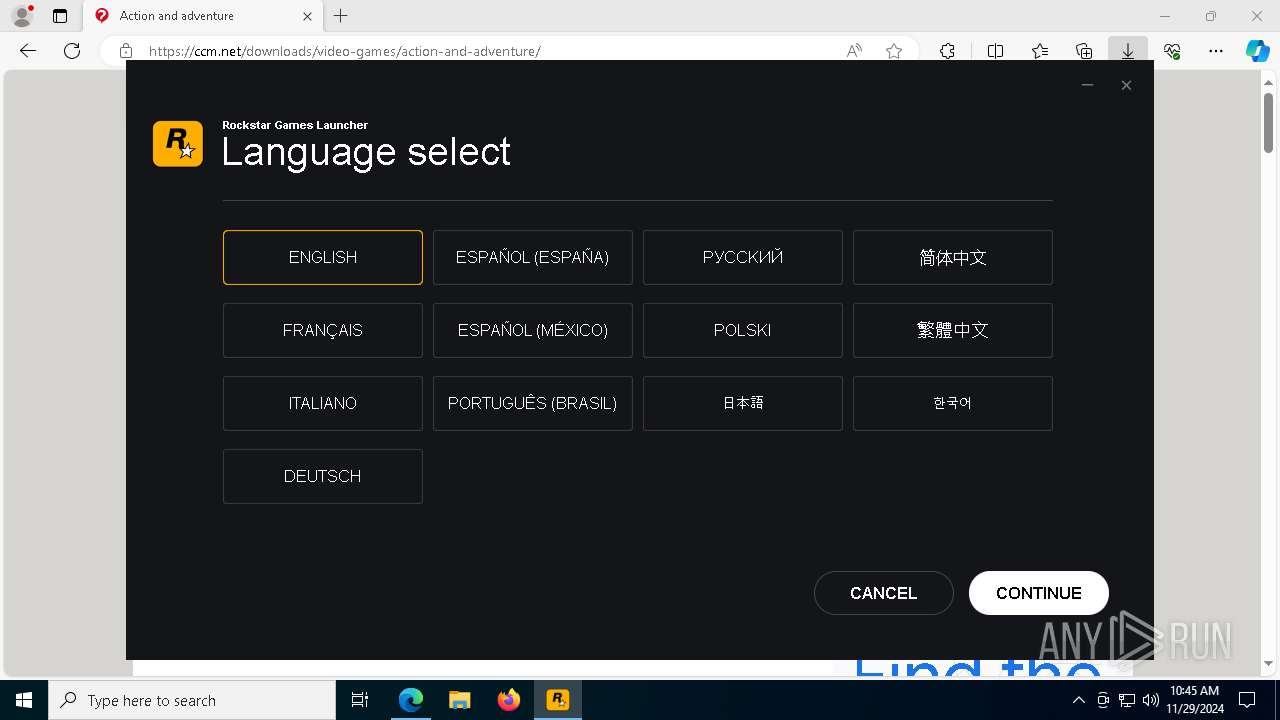Open Firefox from the taskbar
Viewport: 1280px width, 720px height.
[509, 700]
